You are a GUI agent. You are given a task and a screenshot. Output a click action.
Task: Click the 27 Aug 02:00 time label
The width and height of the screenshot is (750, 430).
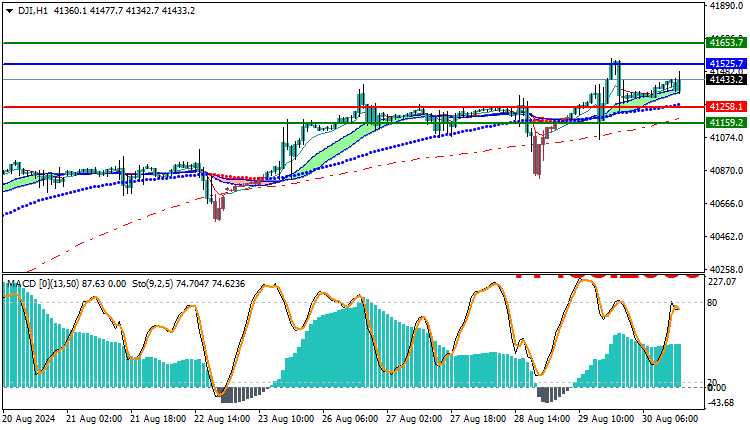tap(414, 419)
